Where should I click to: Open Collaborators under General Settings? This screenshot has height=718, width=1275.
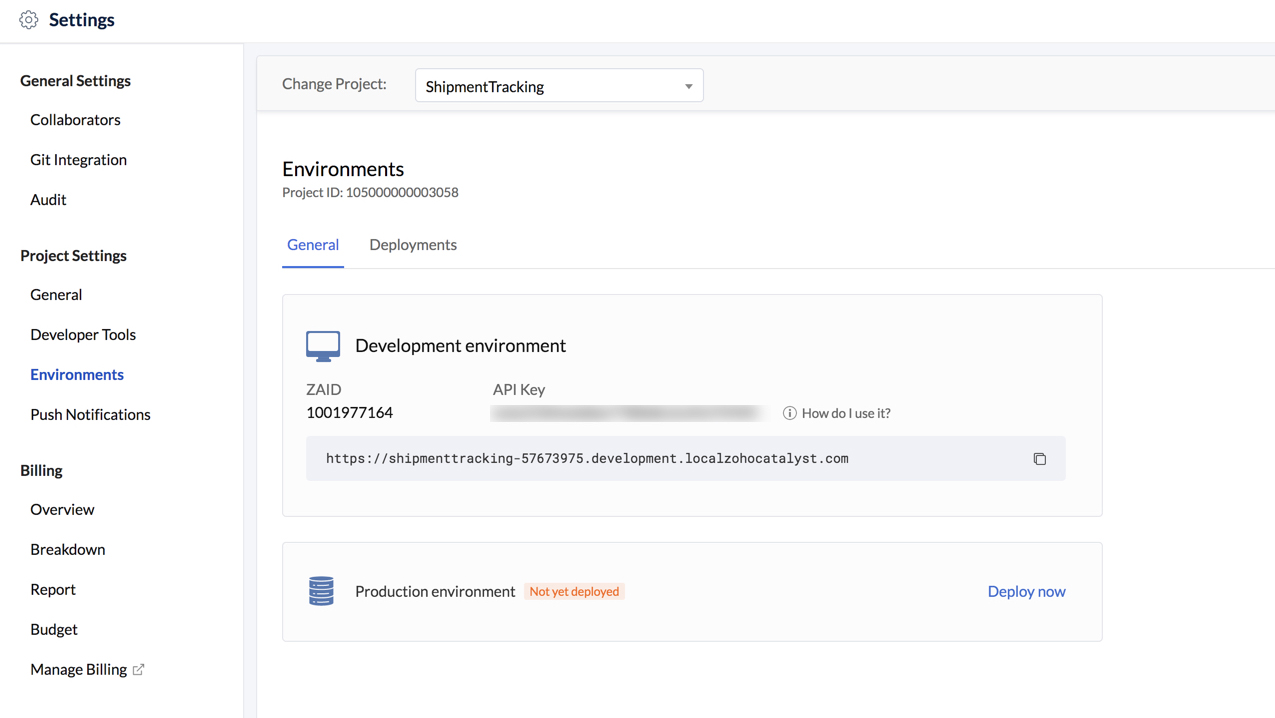(x=75, y=119)
